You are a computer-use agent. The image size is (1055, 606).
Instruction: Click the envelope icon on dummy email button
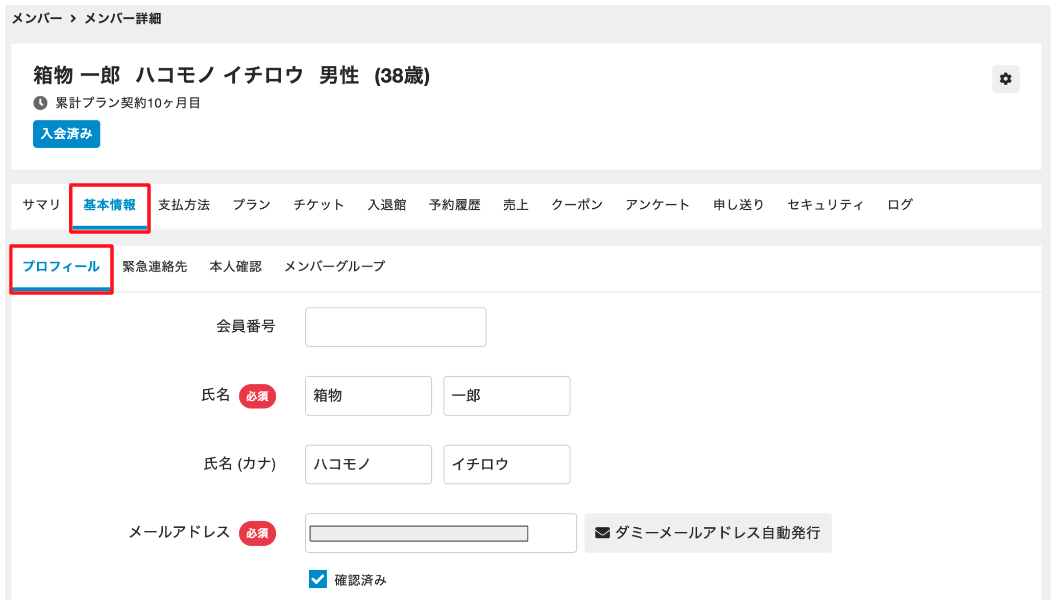click(x=602, y=533)
